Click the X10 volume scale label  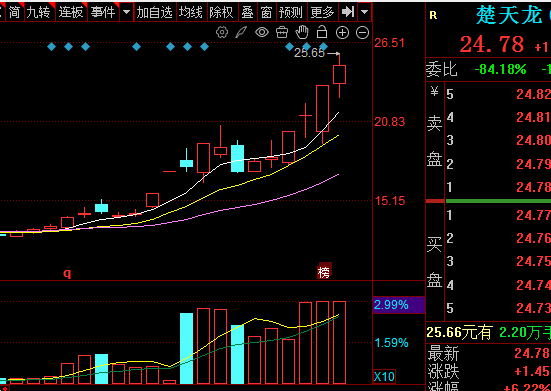click(384, 377)
